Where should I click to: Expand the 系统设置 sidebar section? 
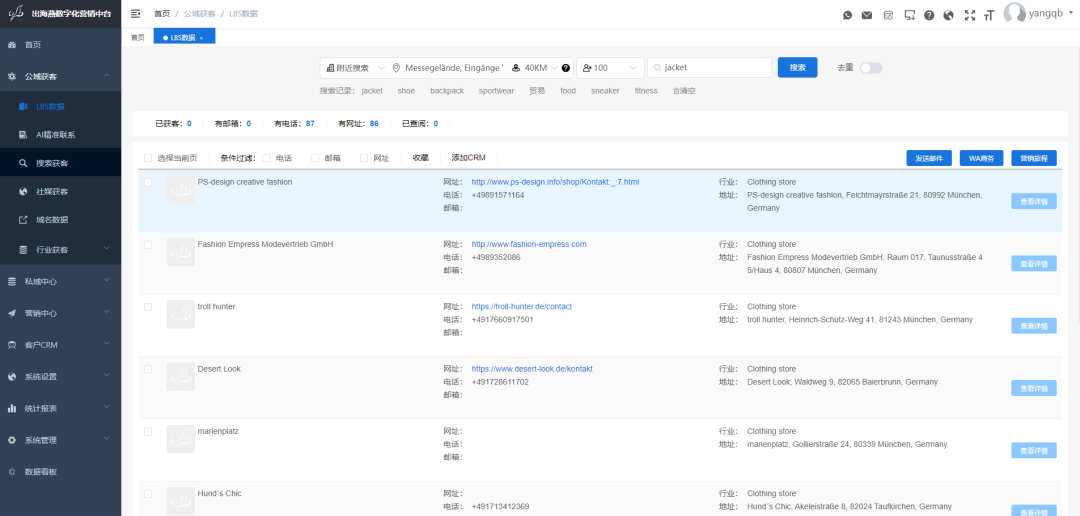(61, 377)
